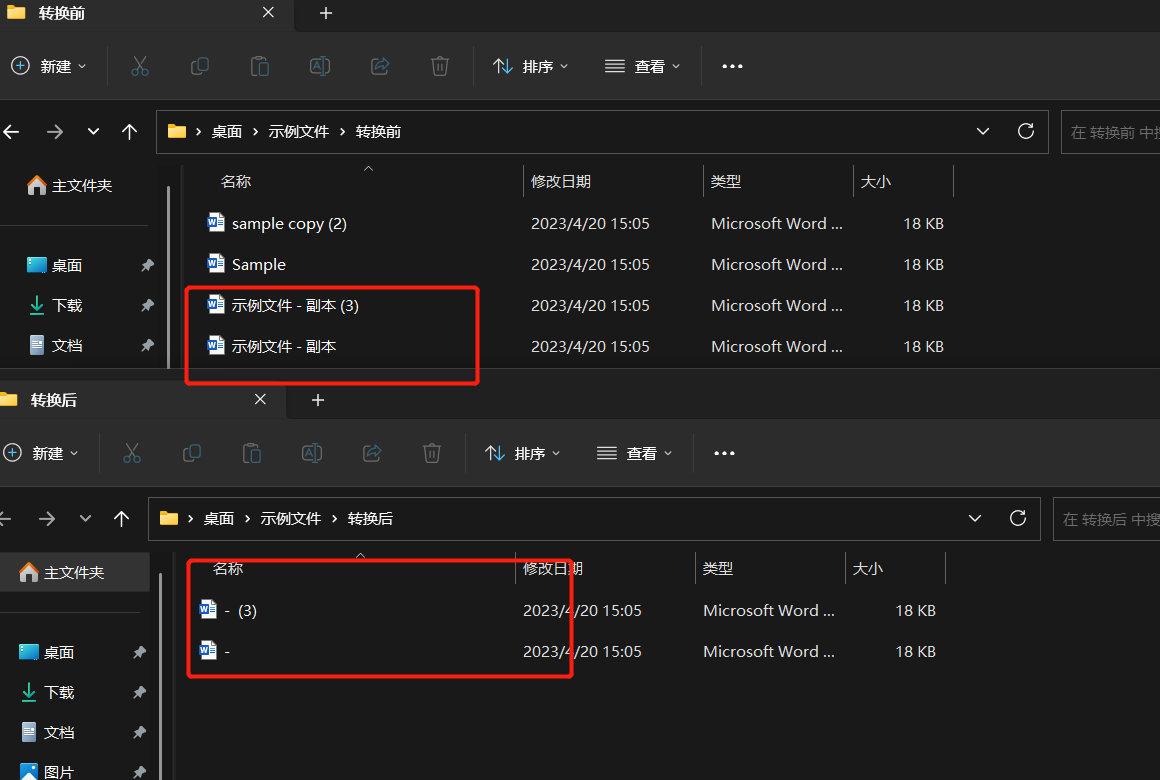Click the Copy icon in top toolbar

point(200,66)
